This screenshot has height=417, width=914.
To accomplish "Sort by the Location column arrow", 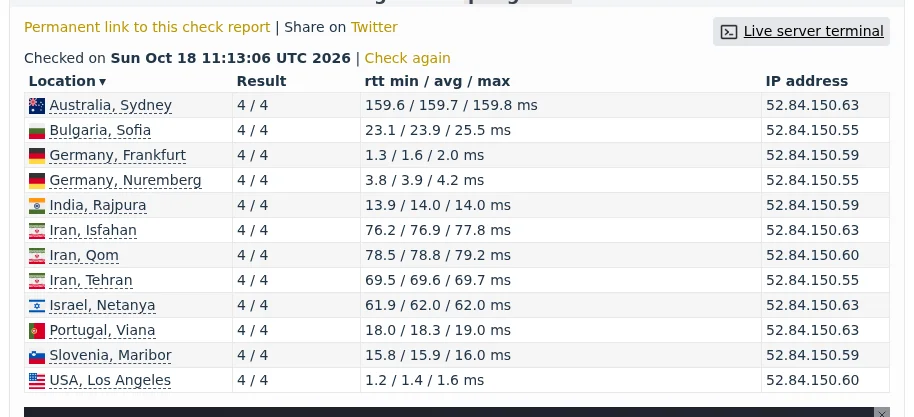I will [103, 82].
